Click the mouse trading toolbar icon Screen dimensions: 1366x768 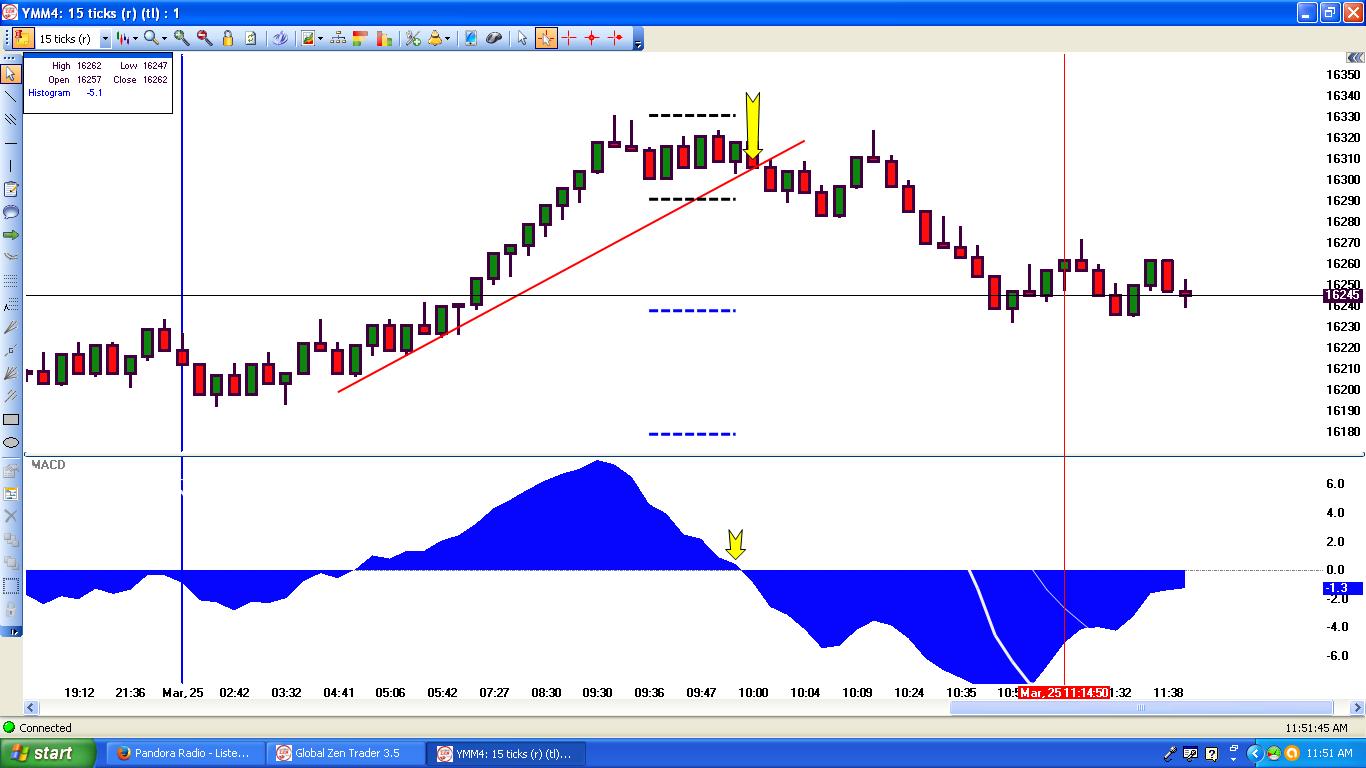pos(494,39)
